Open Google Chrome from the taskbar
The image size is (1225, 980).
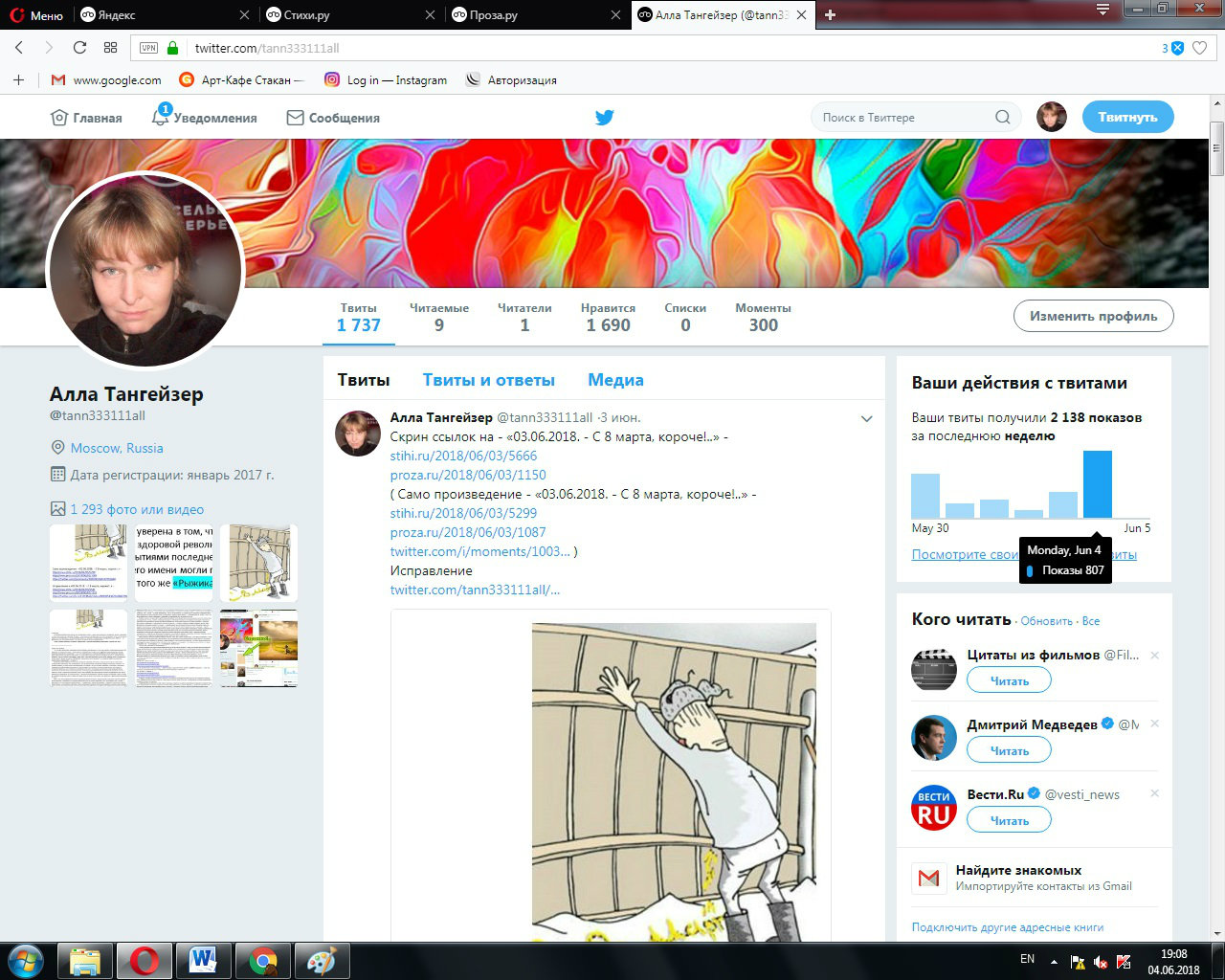pos(262,960)
